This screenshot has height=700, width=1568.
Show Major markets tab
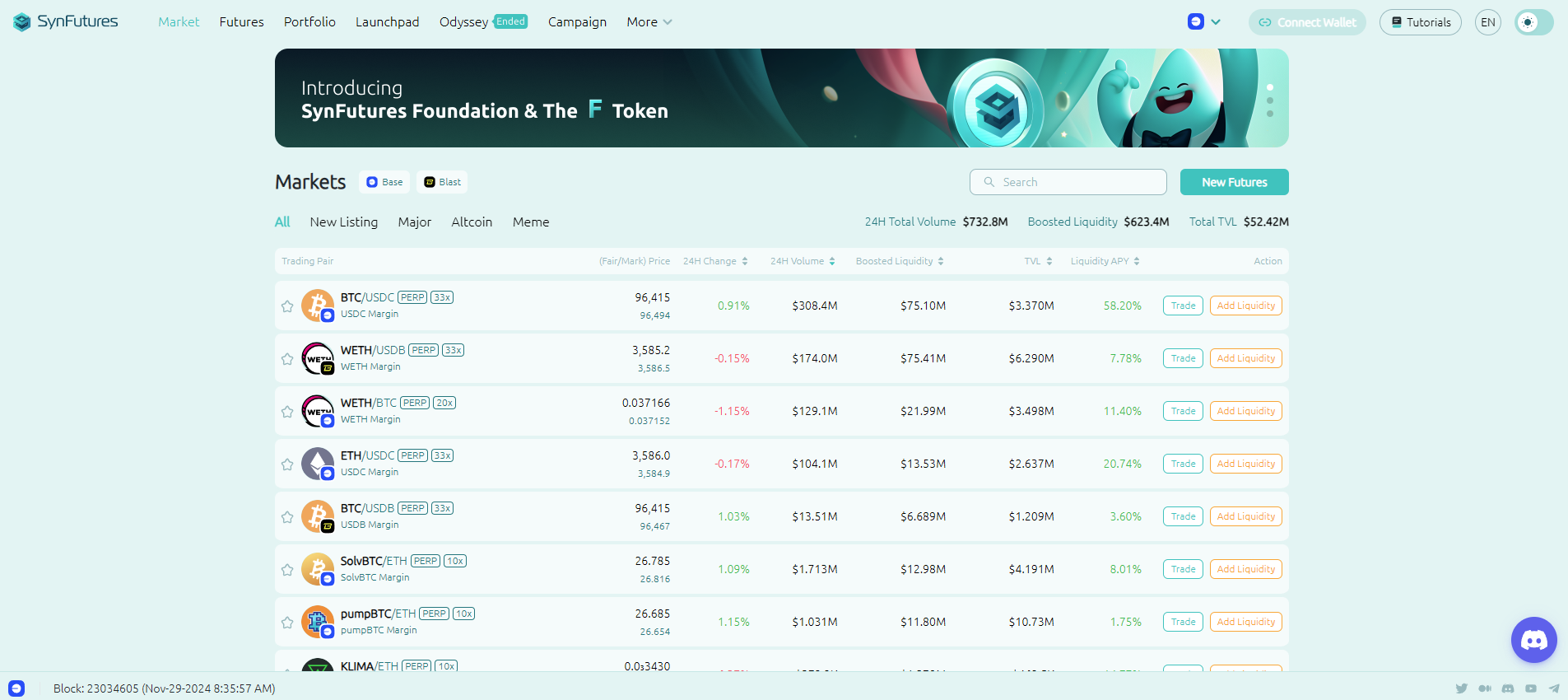pyautogui.click(x=415, y=222)
